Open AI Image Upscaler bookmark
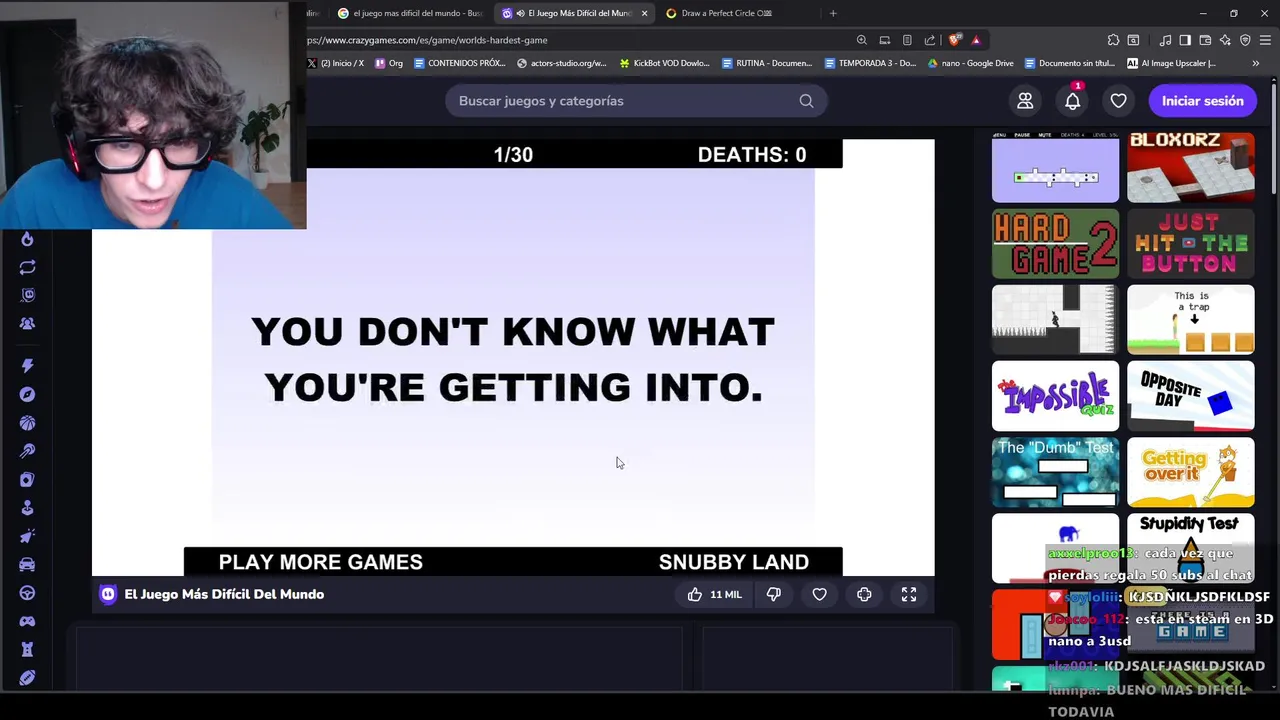 point(1172,63)
